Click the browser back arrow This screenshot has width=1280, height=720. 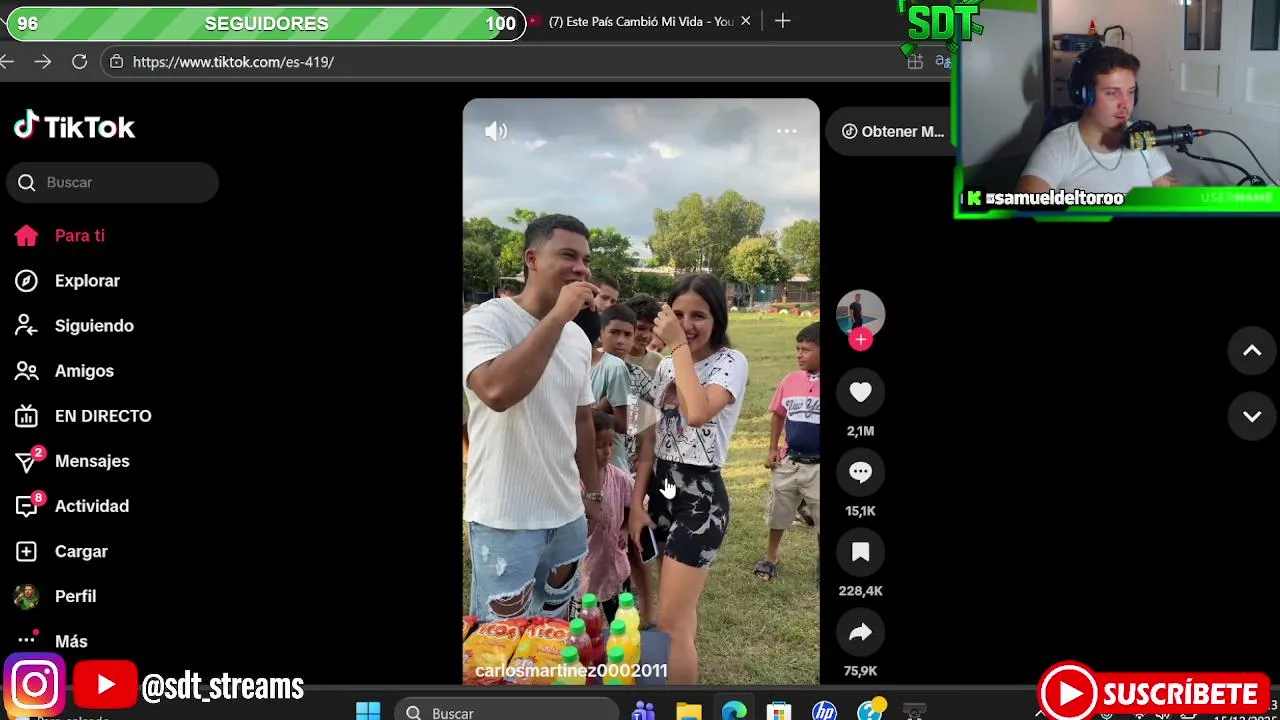pos(7,62)
